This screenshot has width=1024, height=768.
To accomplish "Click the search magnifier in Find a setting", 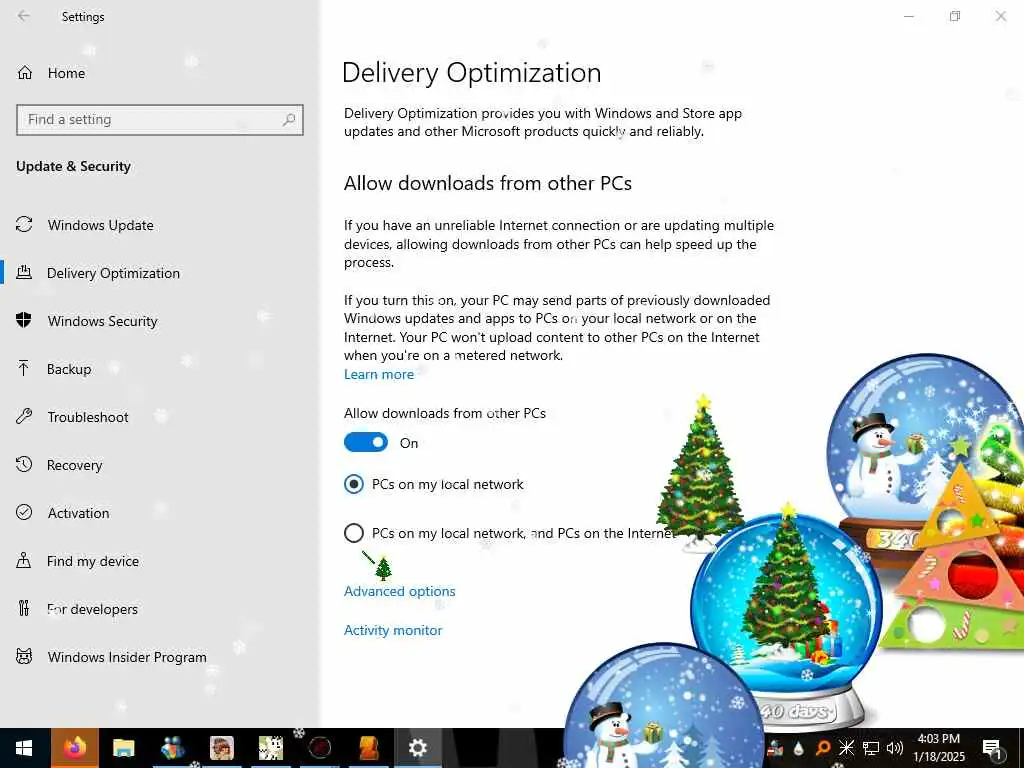I will (289, 120).
